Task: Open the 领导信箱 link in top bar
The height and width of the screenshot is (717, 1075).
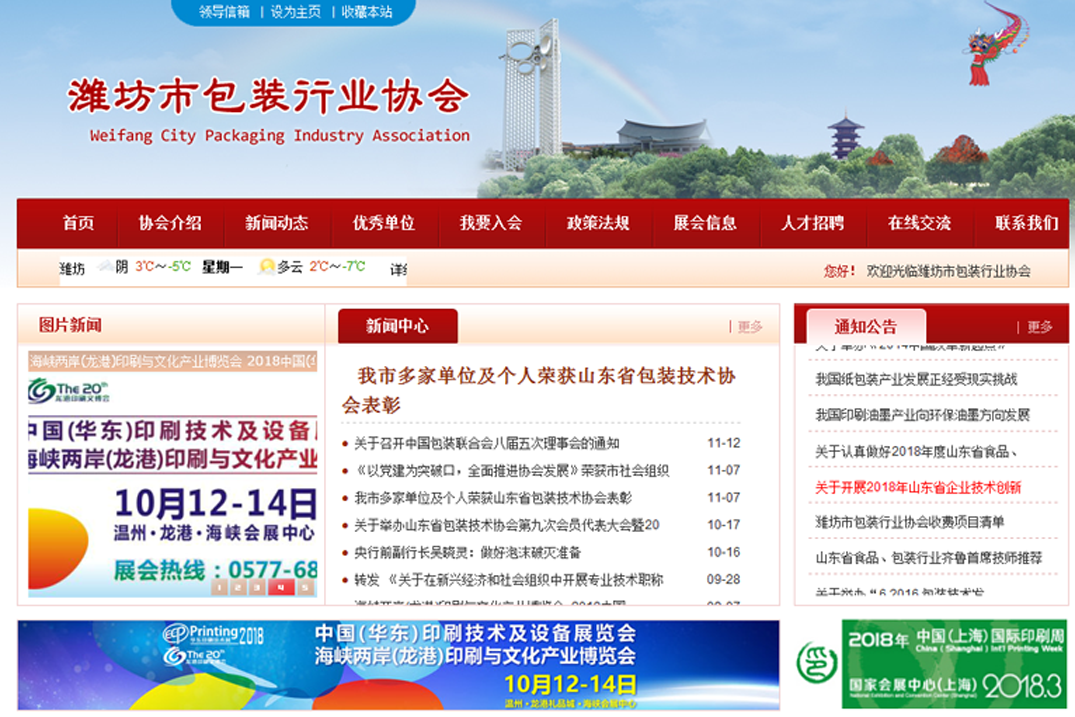Action: 224,12
